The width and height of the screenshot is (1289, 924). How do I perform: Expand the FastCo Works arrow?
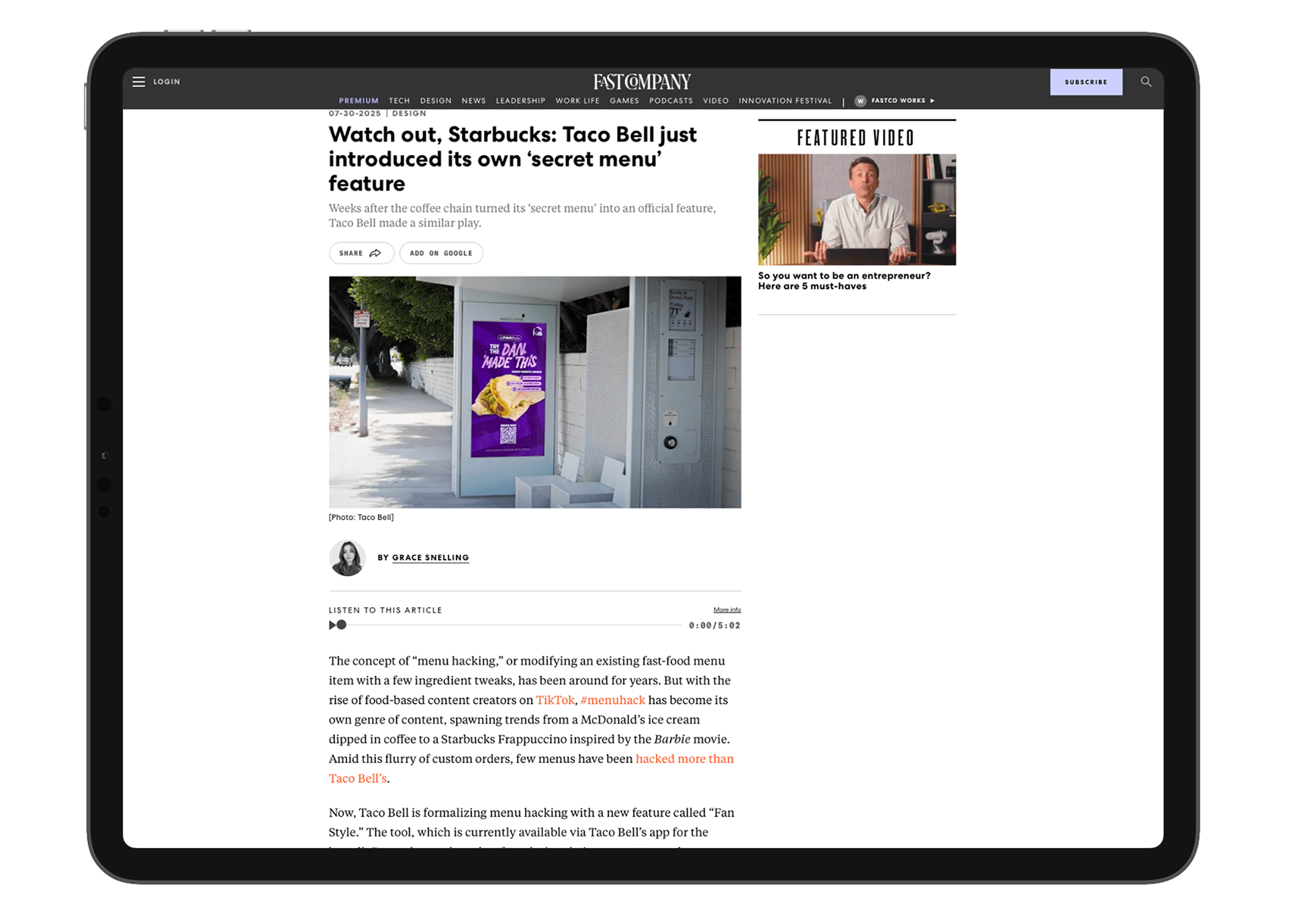point(933,101)
